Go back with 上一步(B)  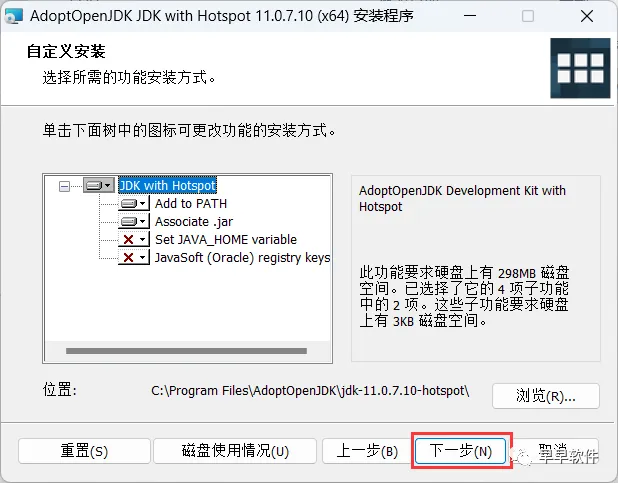pyautogui.click(x=367, y=451)
